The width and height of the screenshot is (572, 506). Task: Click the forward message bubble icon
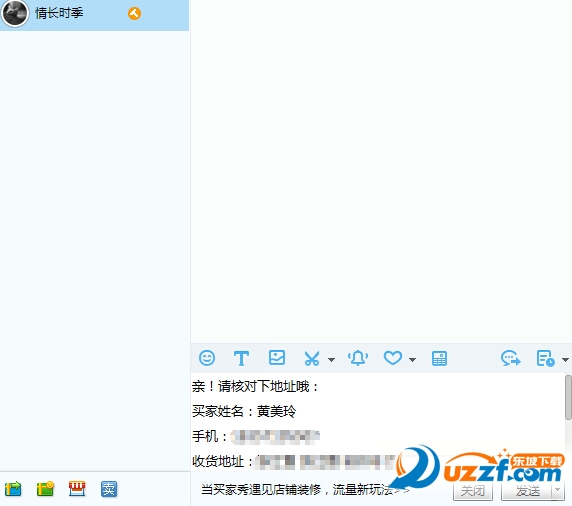click(511, 358)
